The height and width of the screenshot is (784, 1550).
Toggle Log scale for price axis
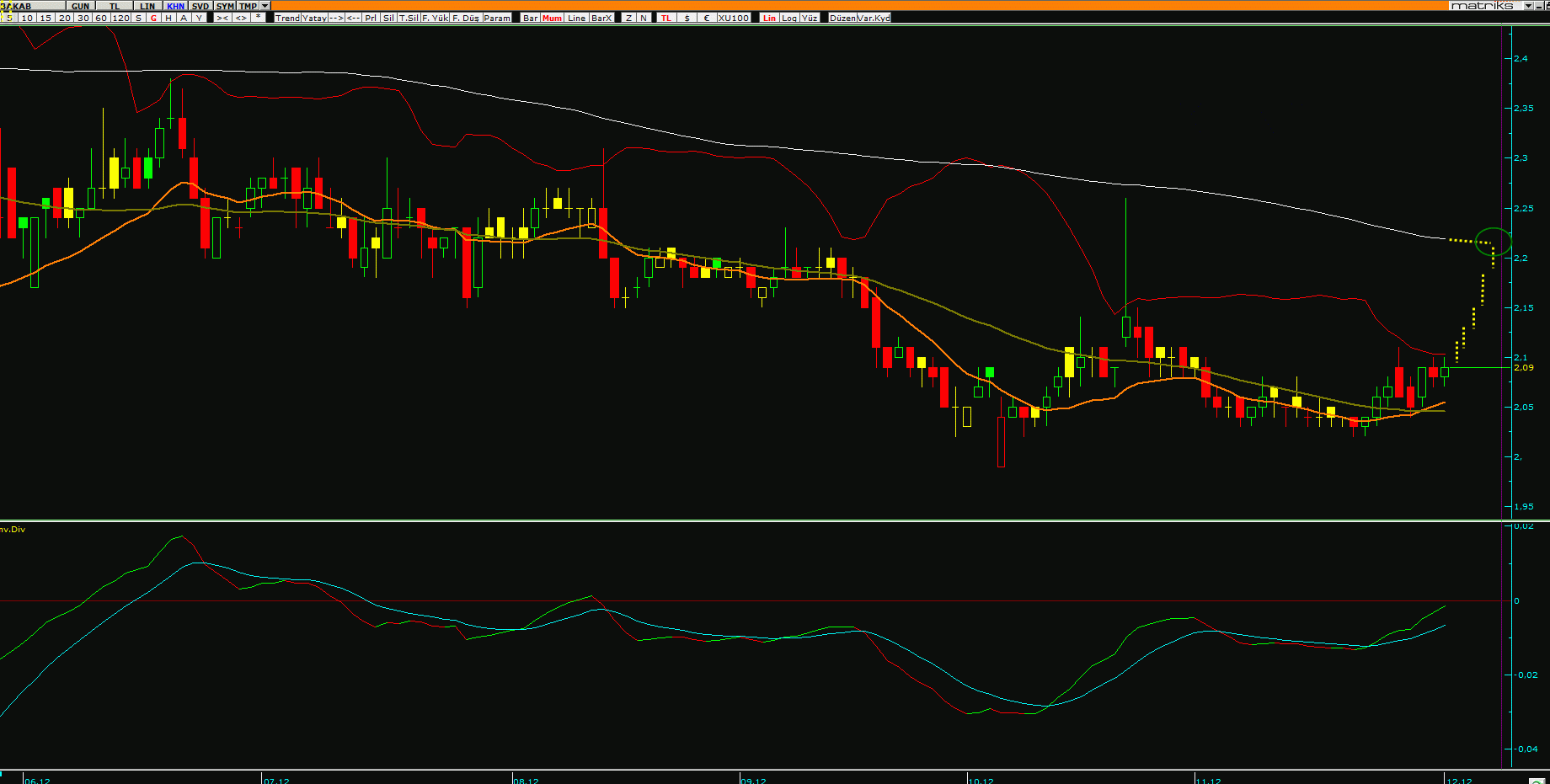pyautogui.click(x=789, y=18)
